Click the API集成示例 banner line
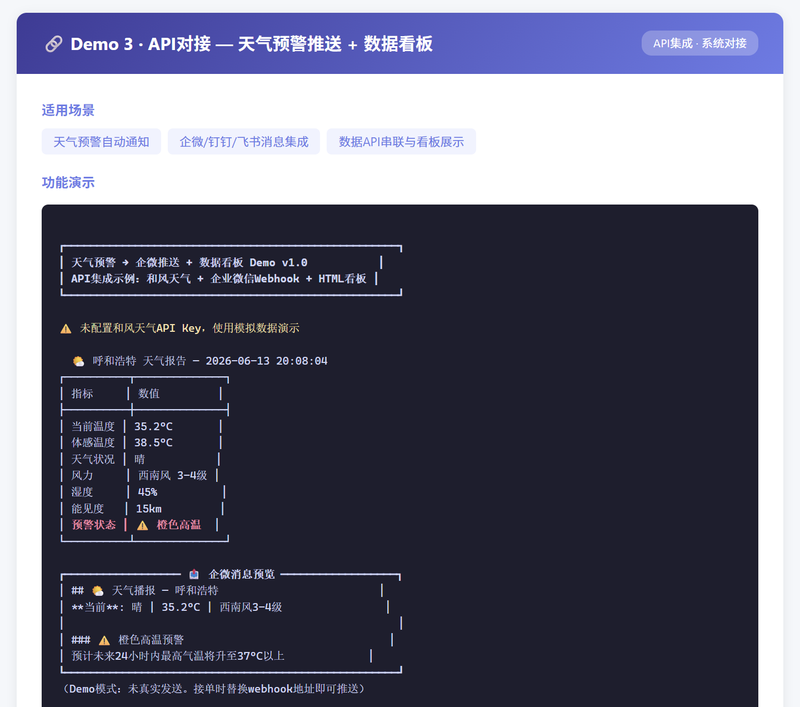This screenshot has height=707, width=800. pyautogui.click(x=218, y=279)
